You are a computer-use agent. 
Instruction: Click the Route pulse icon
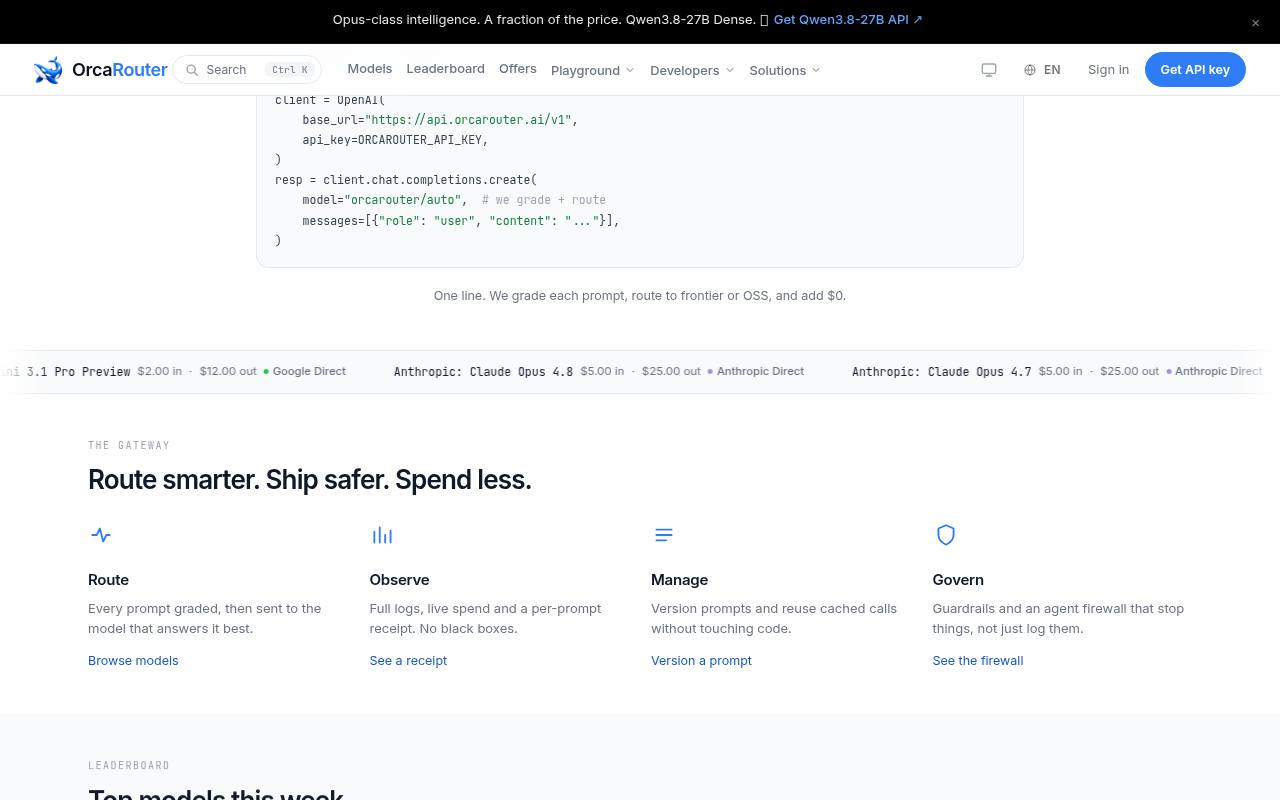101,535
